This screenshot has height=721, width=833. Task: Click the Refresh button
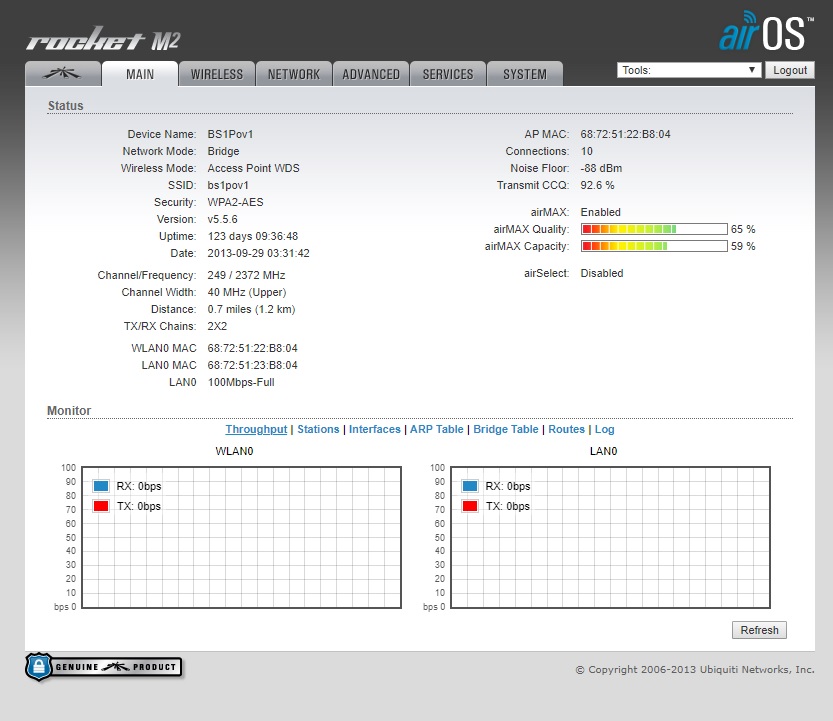[x=759, y=630]
